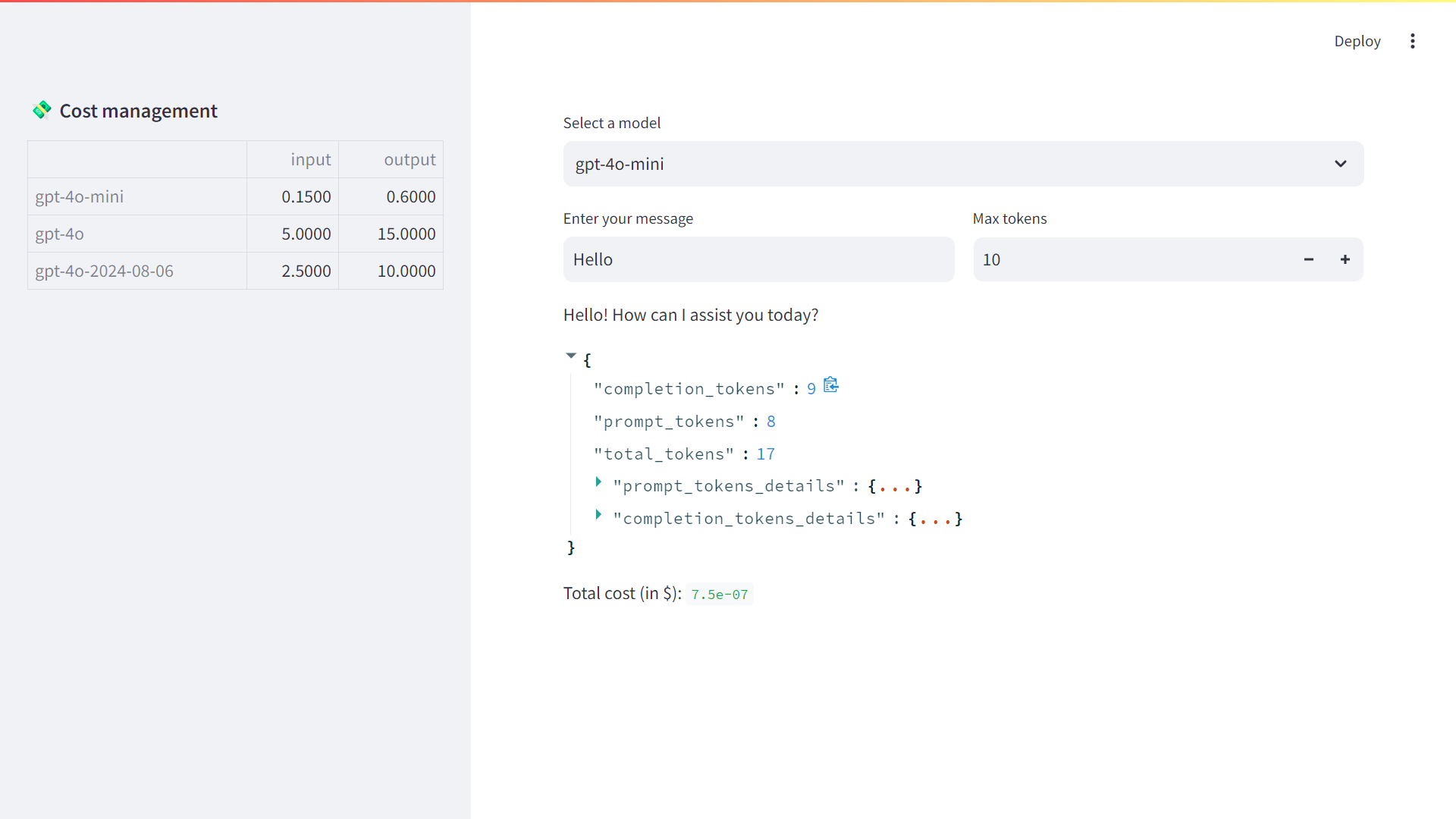
Task: Click the collapsed prompt_tokens_details braces
Action: coord(895,486)
